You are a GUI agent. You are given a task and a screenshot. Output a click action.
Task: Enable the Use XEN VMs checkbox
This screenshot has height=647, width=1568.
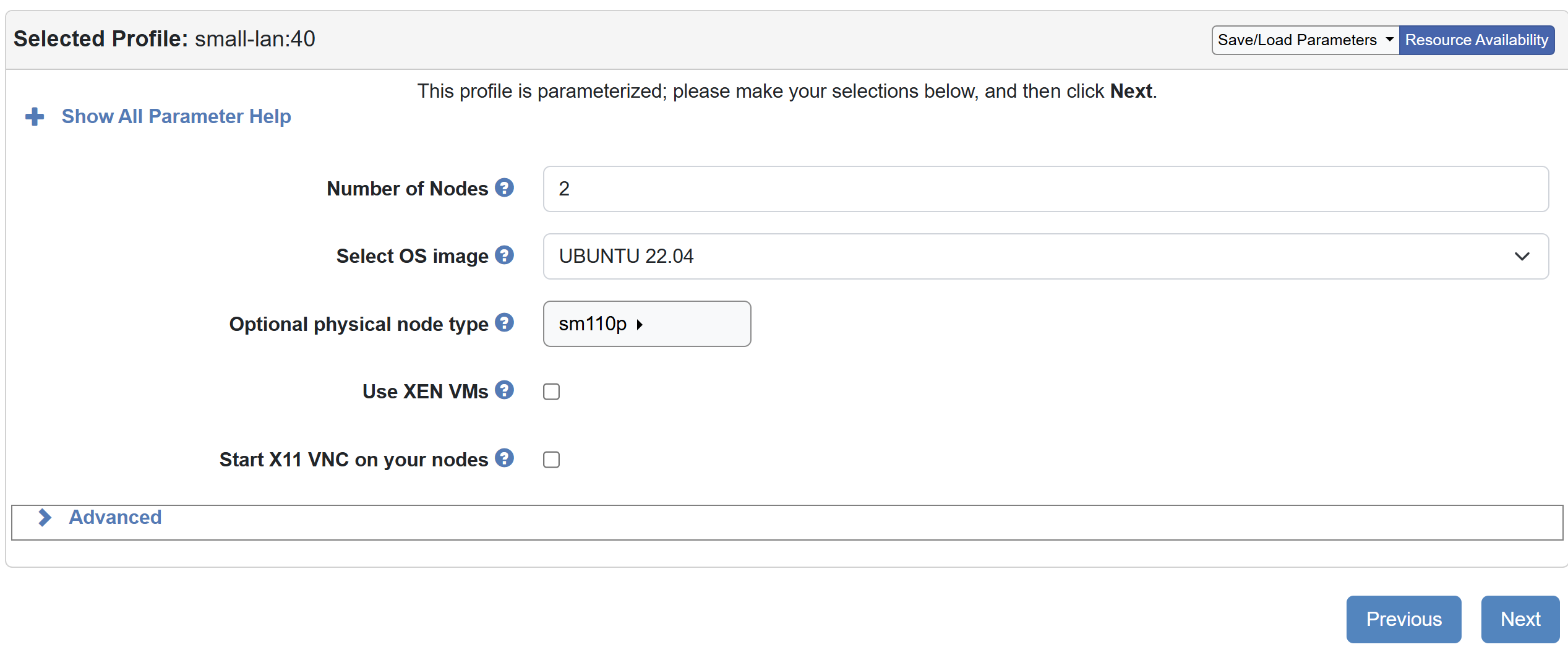pos(551,392)
